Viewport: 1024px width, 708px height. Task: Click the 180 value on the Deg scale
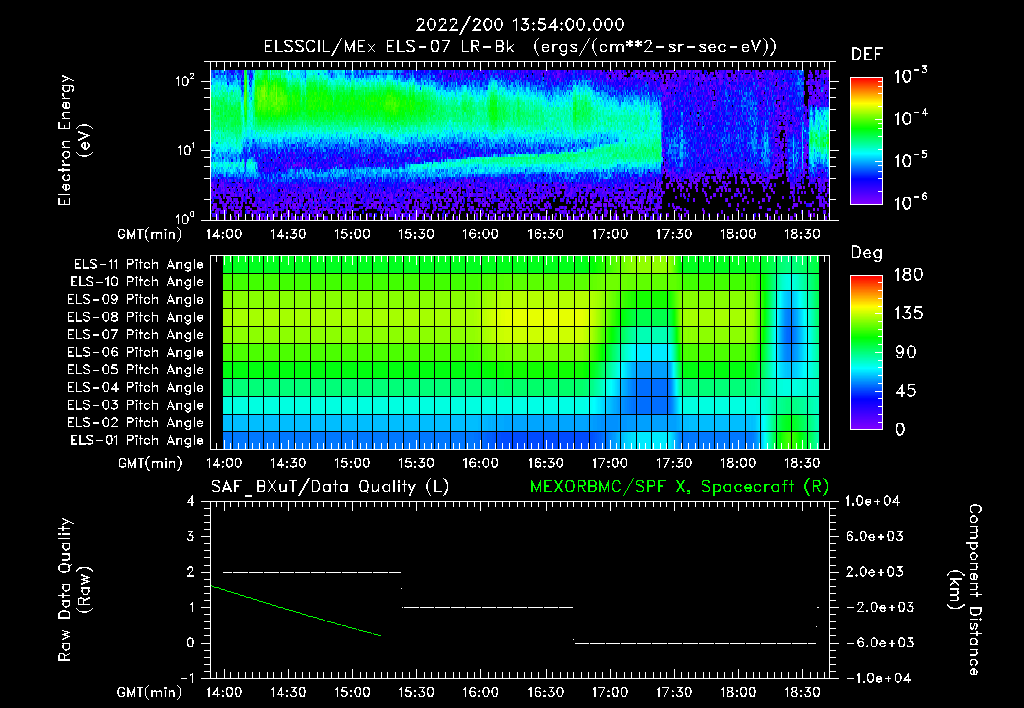908,275
